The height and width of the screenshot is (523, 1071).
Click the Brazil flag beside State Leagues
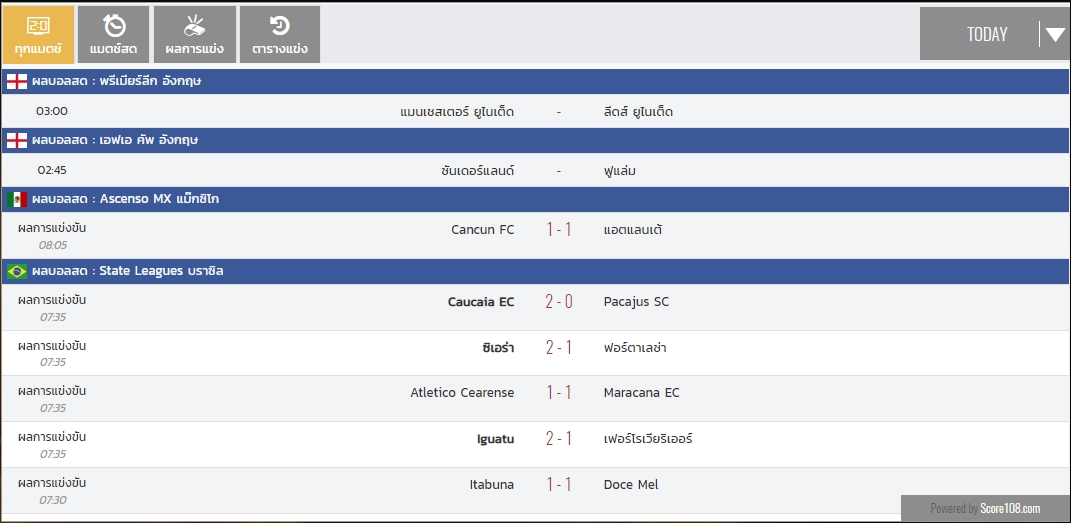(x=17, y=272)
